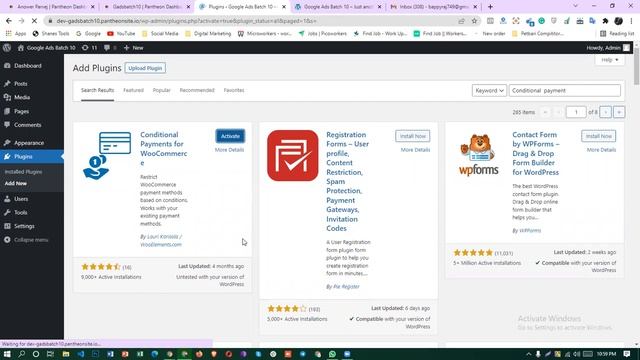640x360 pixels.
Task: Click the plugin search input field
Action: [x=564, y=91]
